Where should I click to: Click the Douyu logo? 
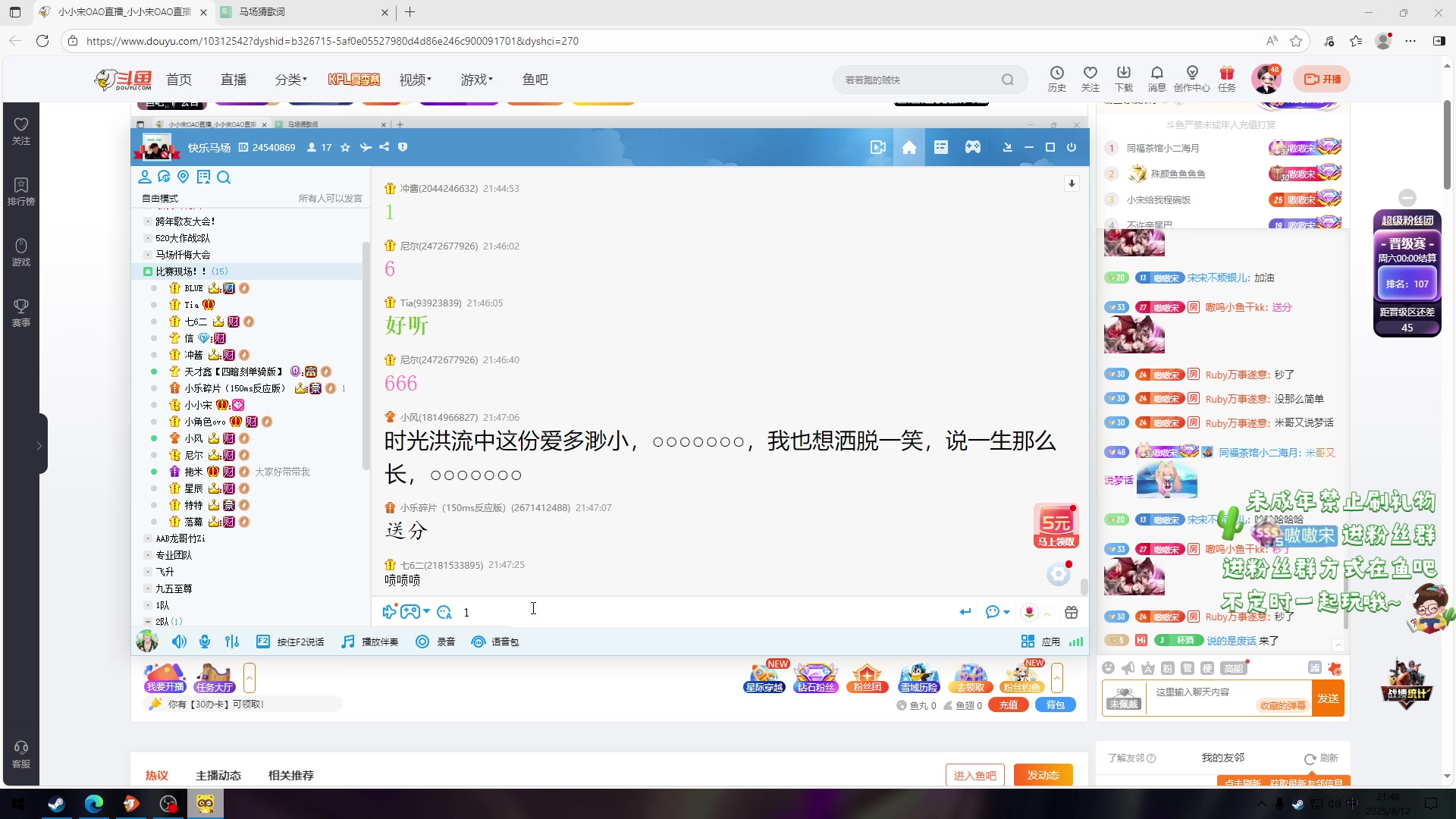[x=124, y=79]
